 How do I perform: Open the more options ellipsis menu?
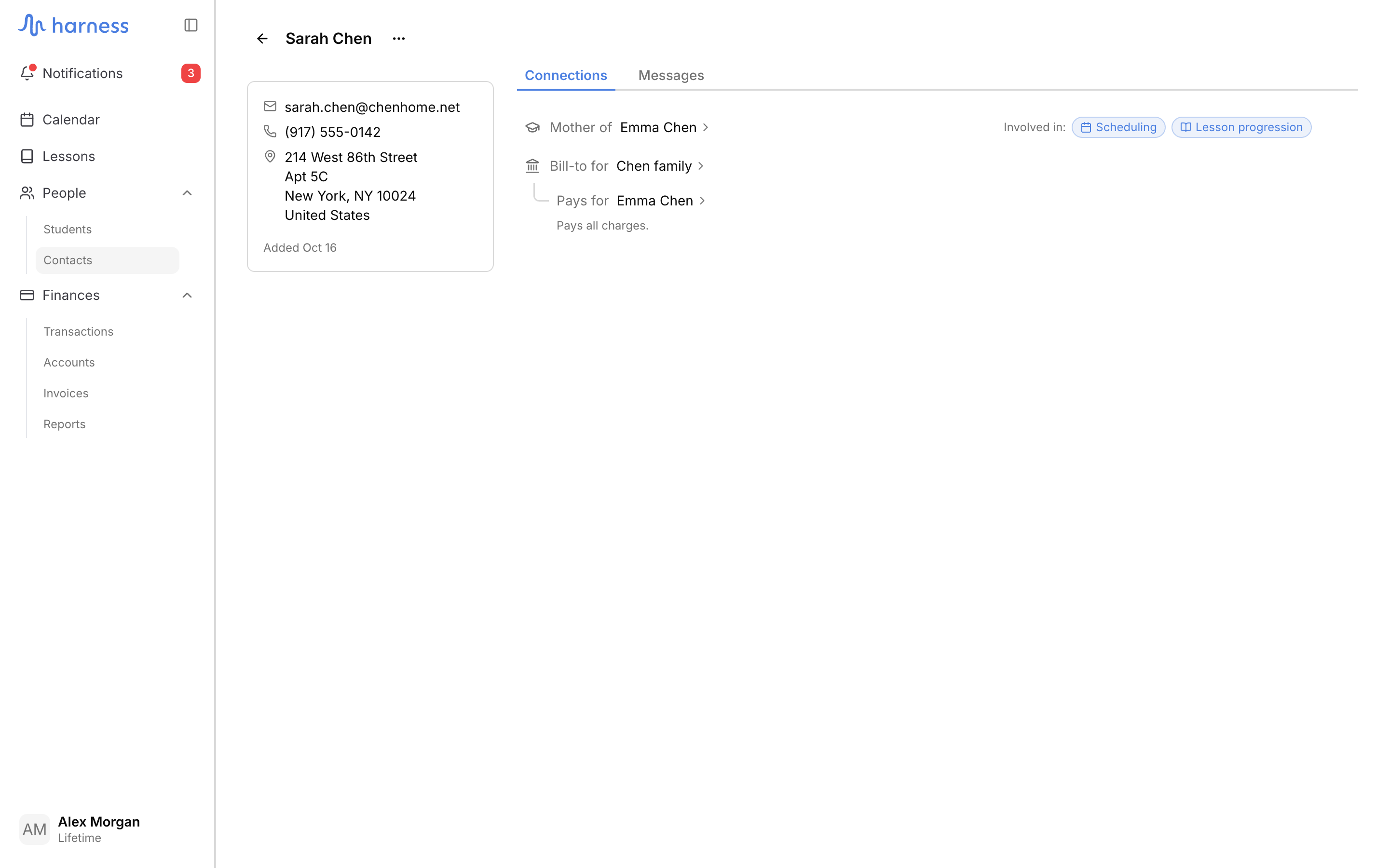point(399,39)
